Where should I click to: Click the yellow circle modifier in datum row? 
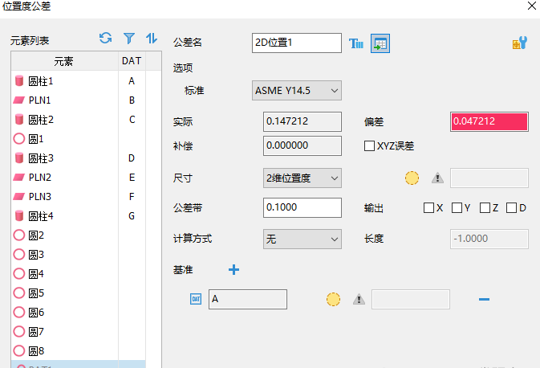click(x=333, y=299)
